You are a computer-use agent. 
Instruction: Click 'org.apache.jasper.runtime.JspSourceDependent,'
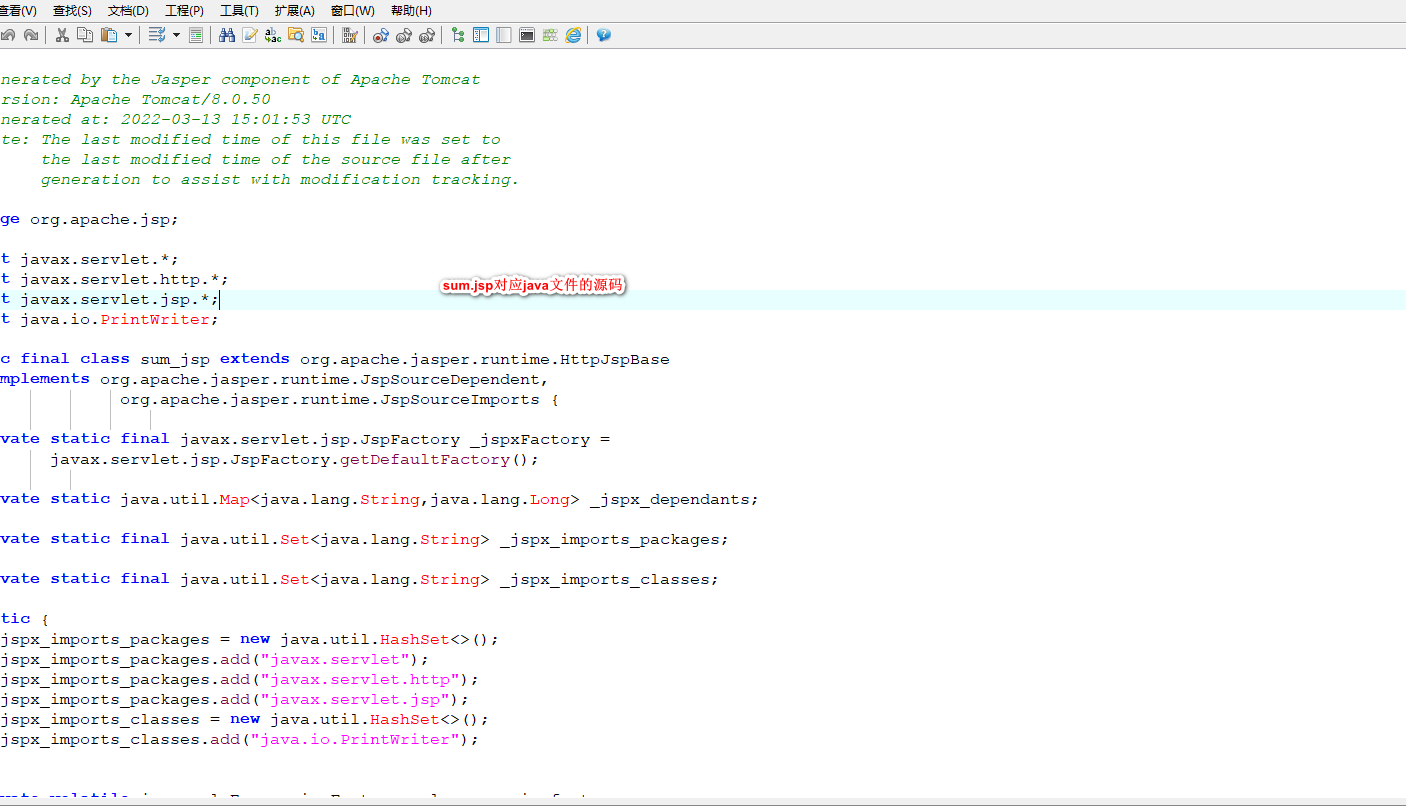coord(325,380)
